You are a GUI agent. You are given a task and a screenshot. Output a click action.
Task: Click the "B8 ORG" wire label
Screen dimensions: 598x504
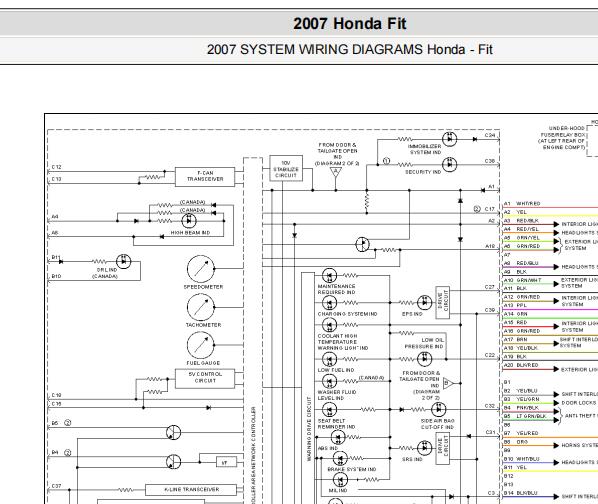coord(516,442)
